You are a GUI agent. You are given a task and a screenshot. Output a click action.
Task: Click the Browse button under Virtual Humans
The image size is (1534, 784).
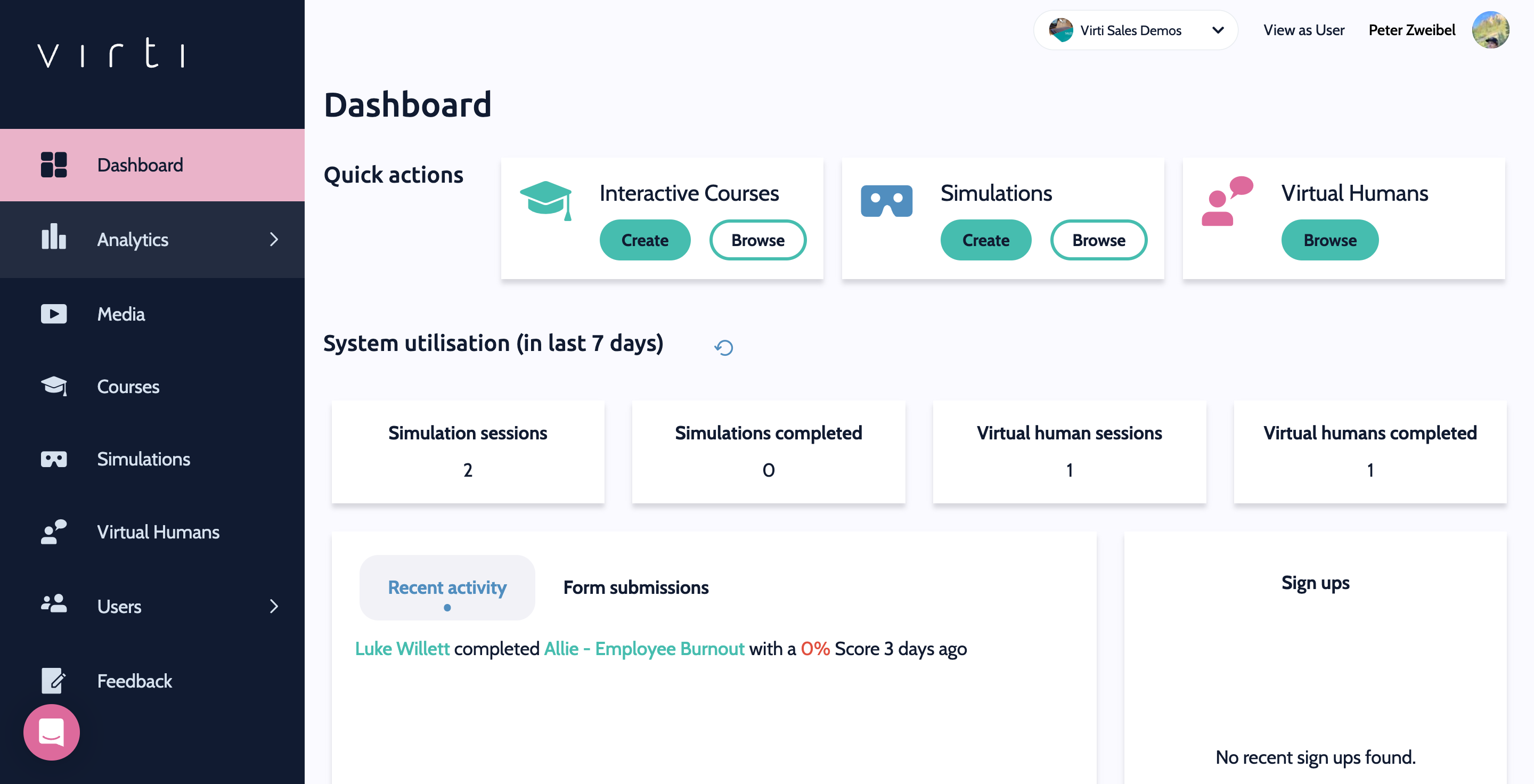tap(1329, 240)
